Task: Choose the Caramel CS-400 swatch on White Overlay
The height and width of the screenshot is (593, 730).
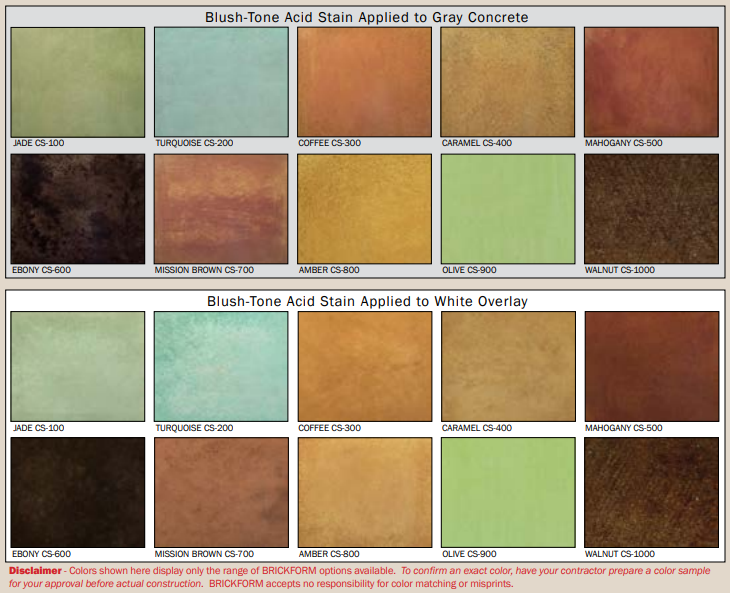Action: (x=508, y=366)
